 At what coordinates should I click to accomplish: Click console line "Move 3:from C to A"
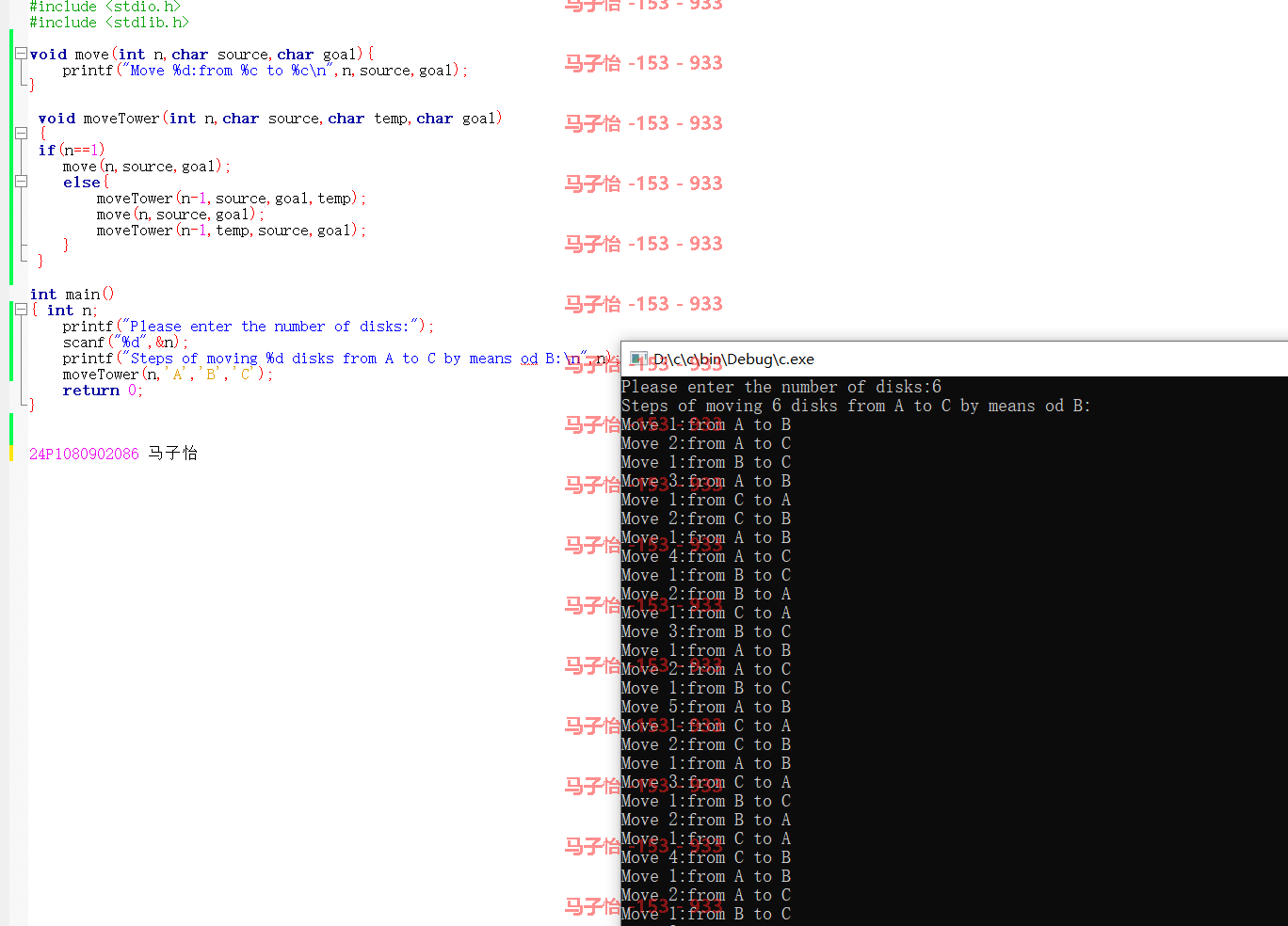[706, 782]
